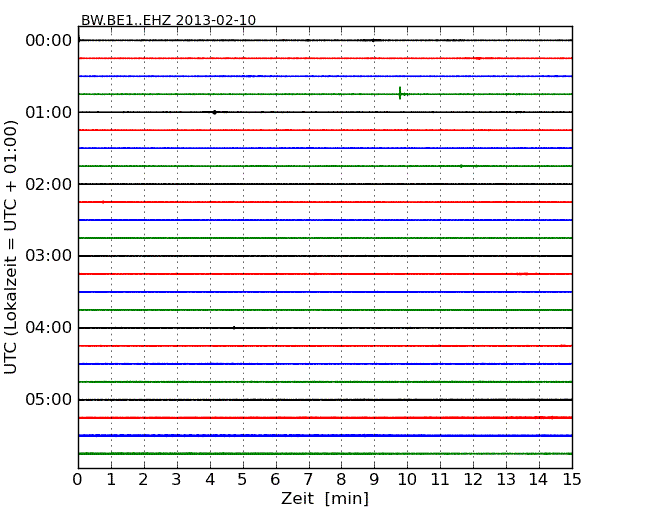This screenshot has height=520, width=650.
Task: Click the UTC Lokalzeit vertical axis label
Action: (11, 247)
